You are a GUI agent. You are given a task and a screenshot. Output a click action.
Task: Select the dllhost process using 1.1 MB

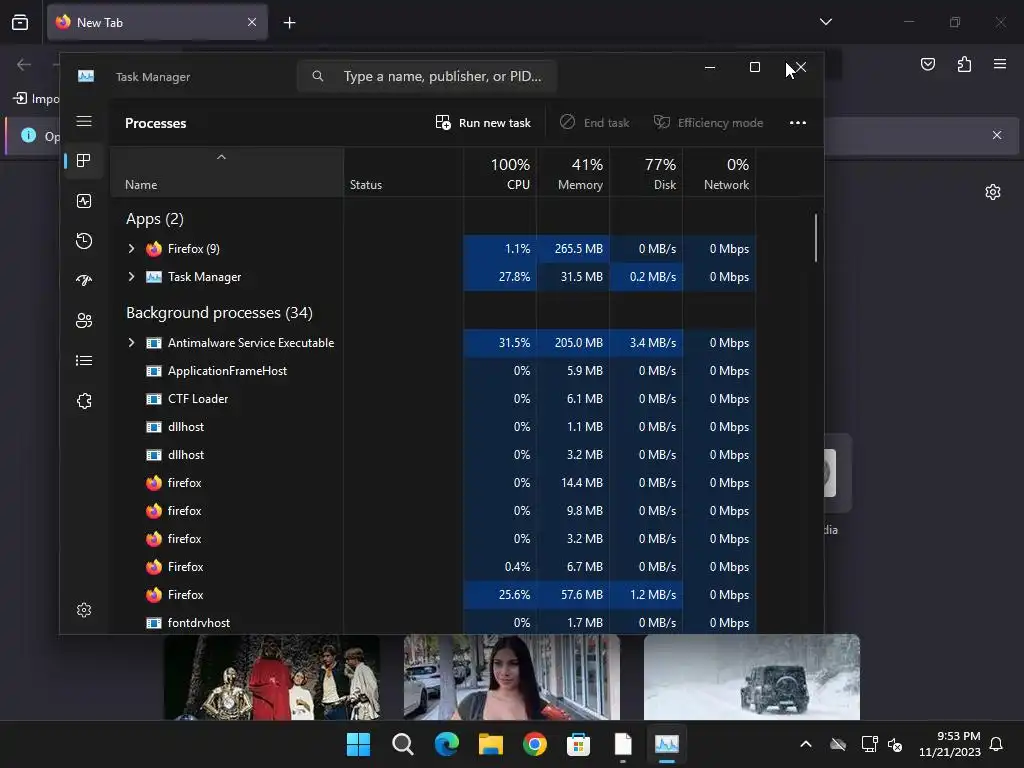click(x=434, y=426)
